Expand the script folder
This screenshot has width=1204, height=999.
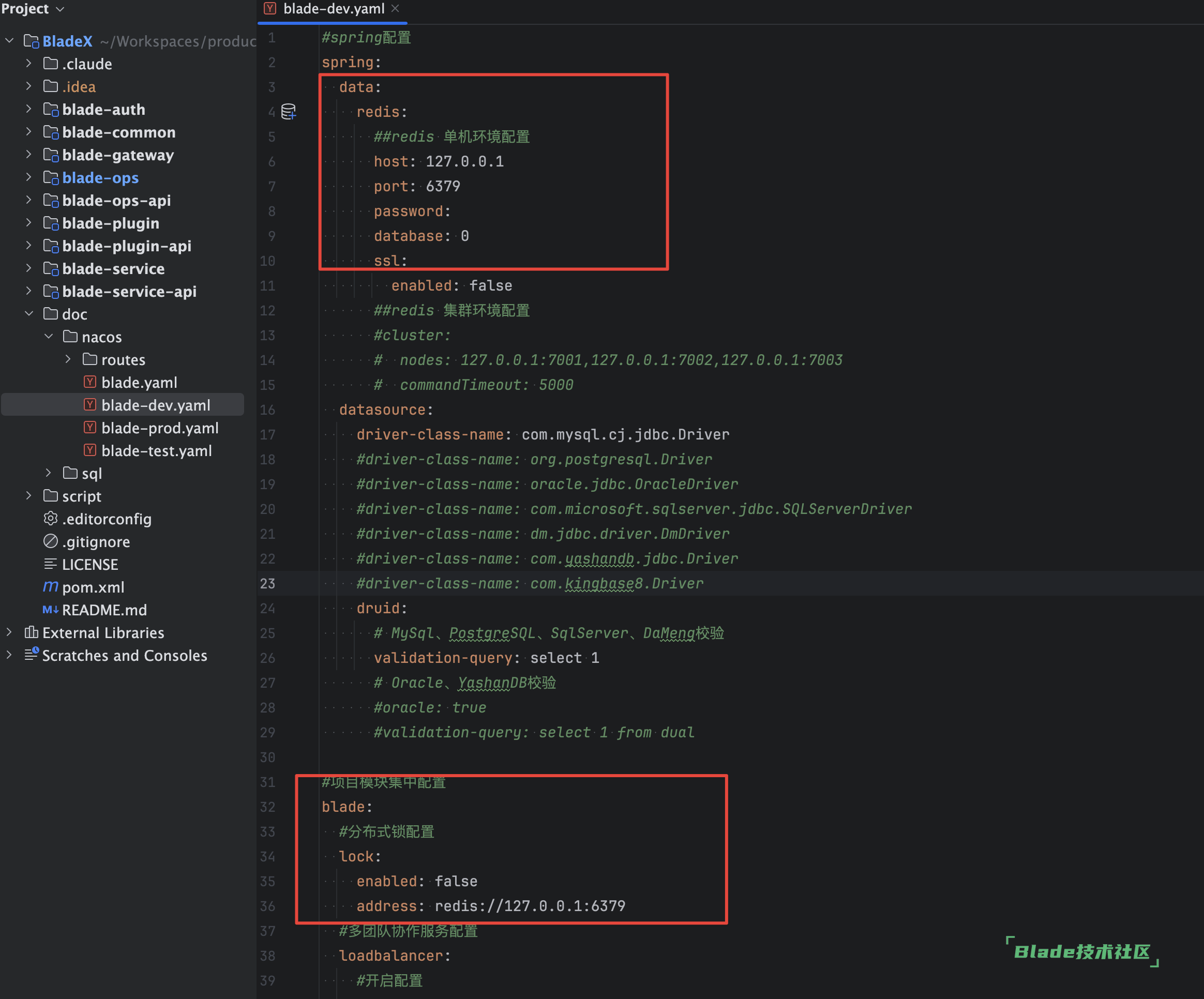pos(28,496)
